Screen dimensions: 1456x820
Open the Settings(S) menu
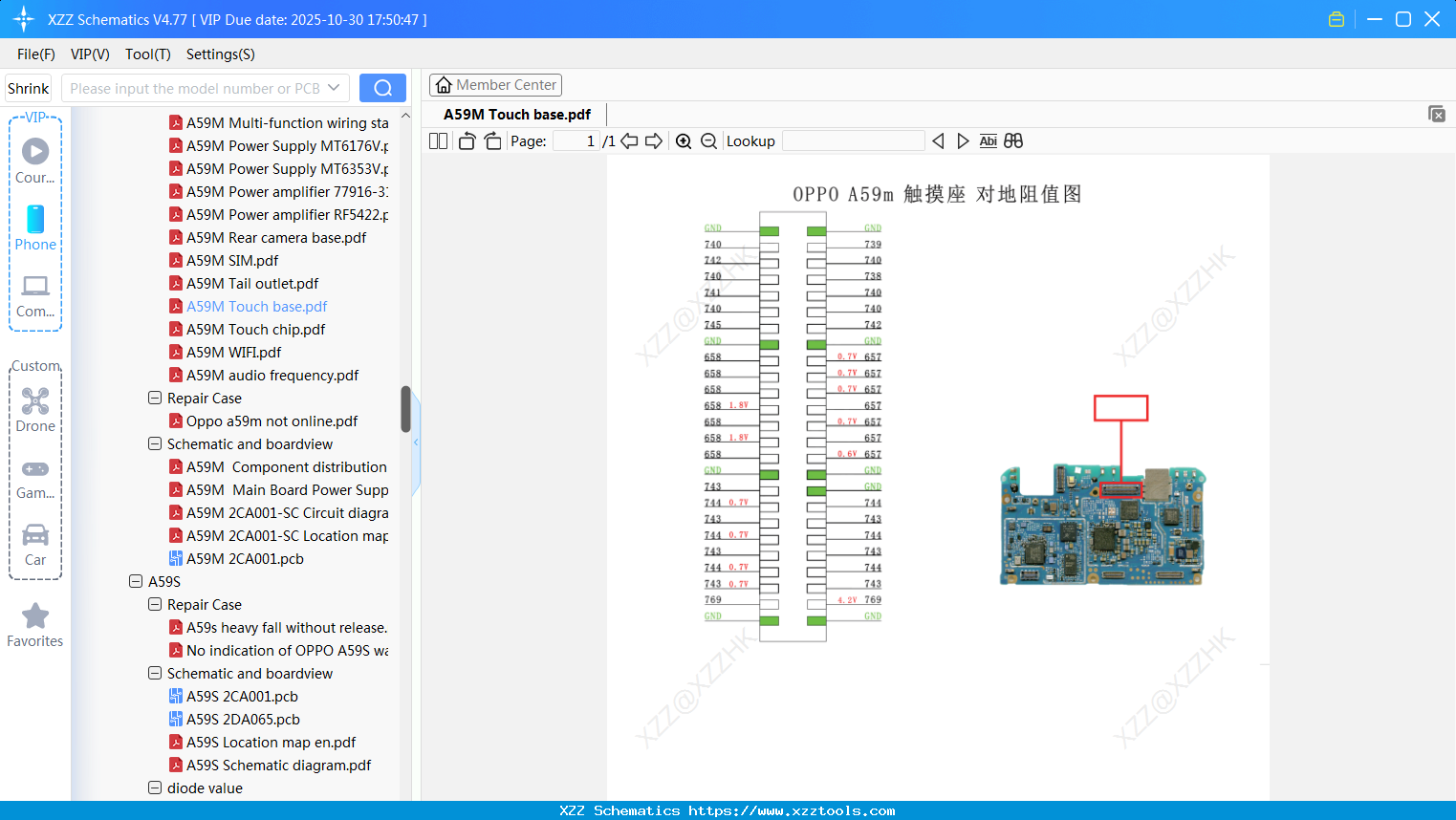pyautogui.click(x=221, y=54)
